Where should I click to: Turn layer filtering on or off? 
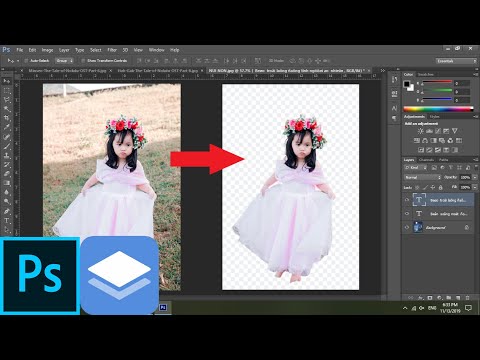pos(475,168)
